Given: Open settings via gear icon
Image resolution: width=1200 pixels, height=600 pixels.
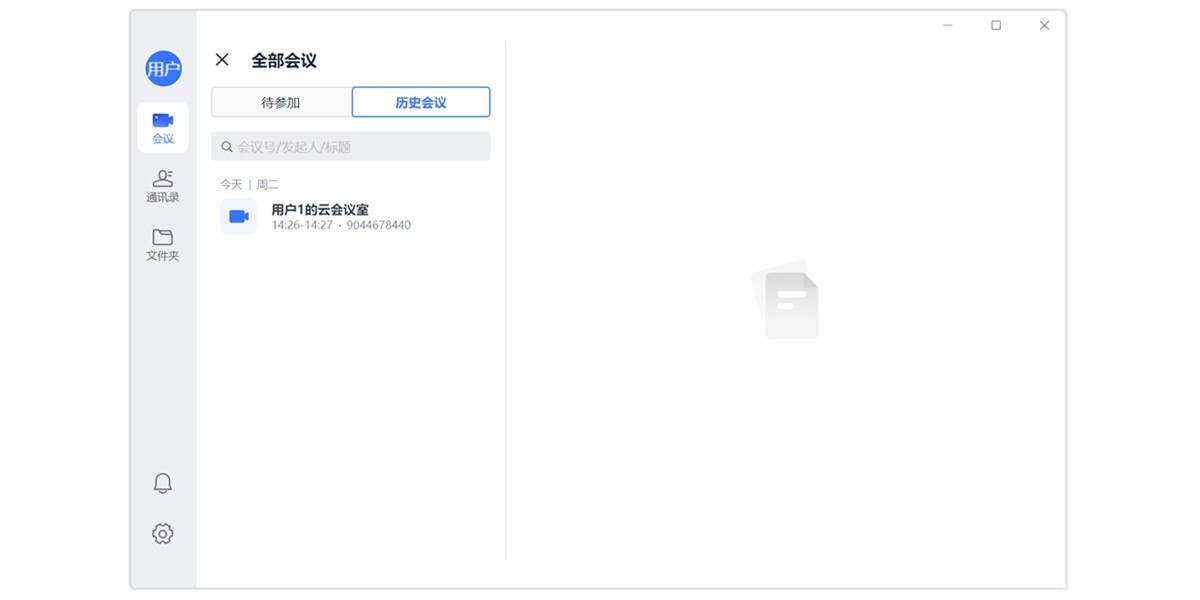Looking at the screenshot, I should point(162,533).
